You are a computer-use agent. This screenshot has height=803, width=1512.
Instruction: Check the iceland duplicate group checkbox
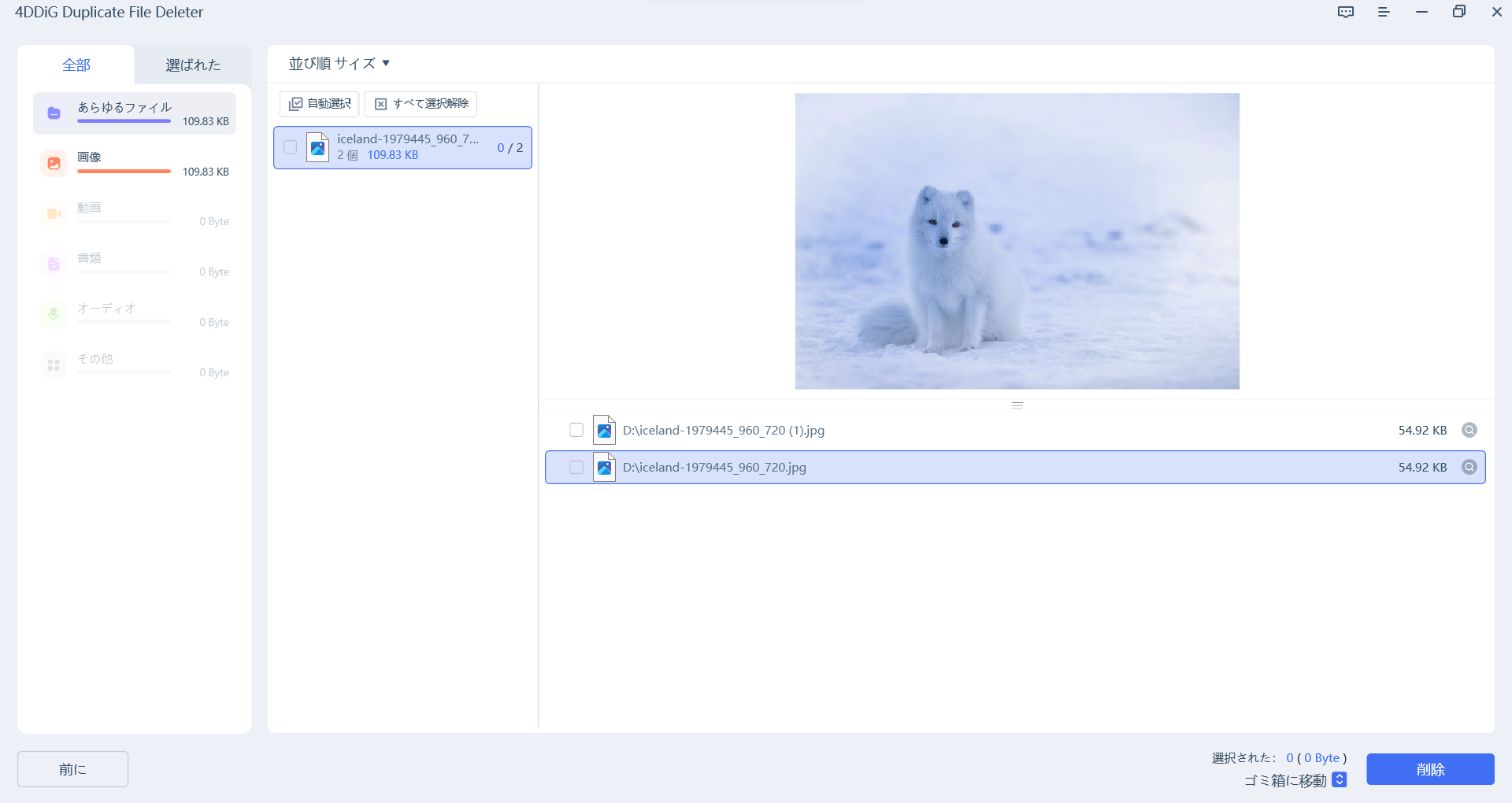coord(291,147)
